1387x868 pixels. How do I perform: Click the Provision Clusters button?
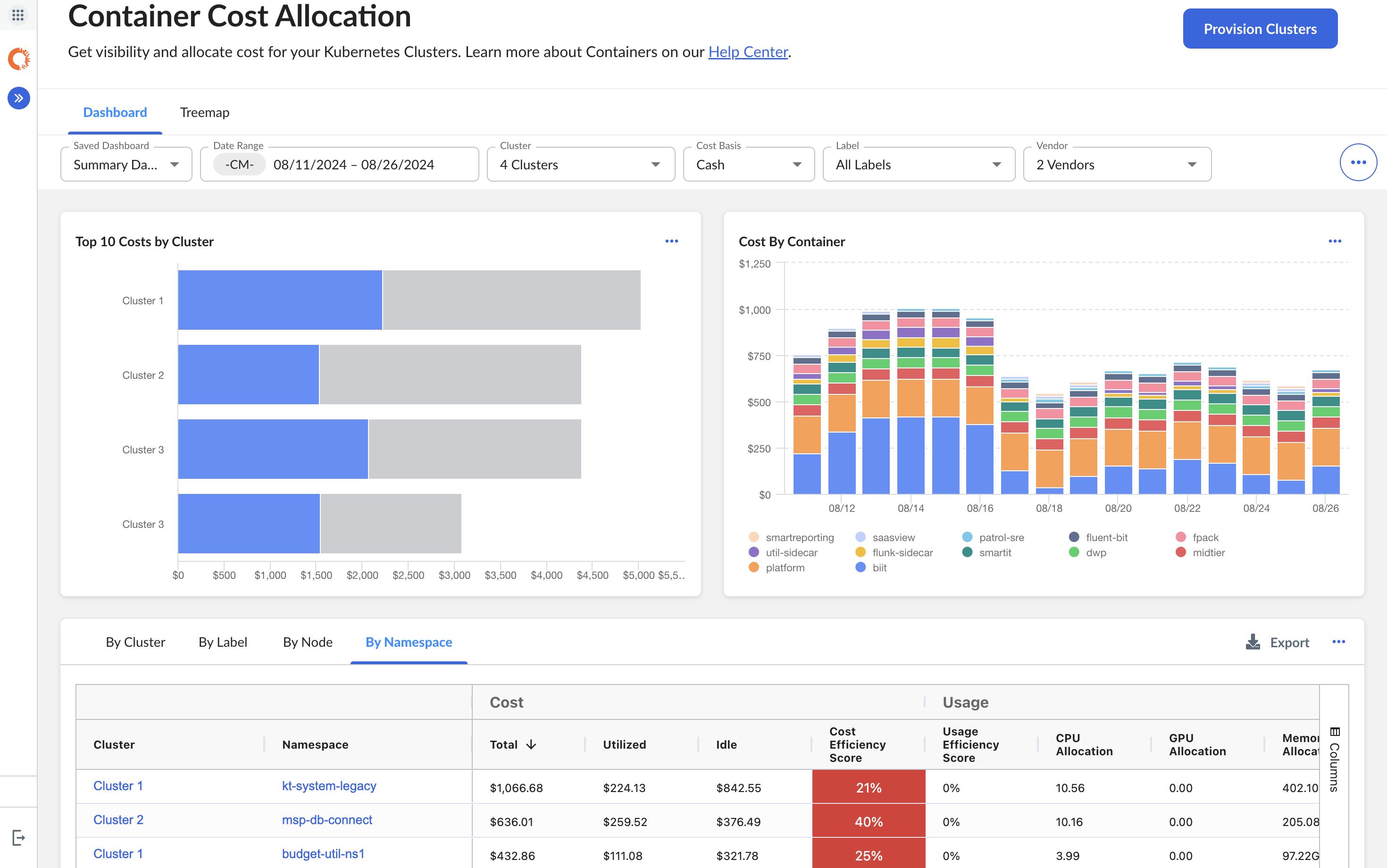(x=1260, y=29)
